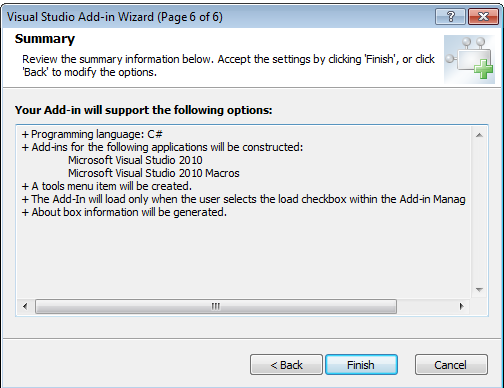
Task: Click the wizard title bar text
Action: click(x=115, y=17)
